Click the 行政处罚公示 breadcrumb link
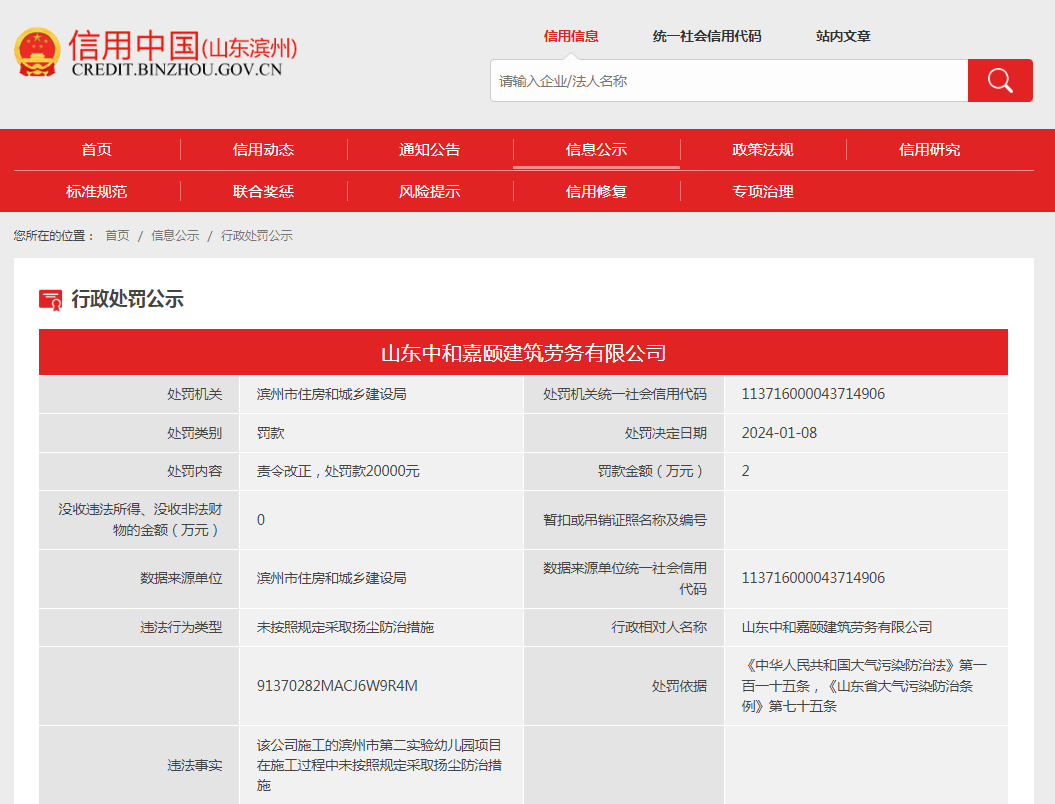This screenshot has height=804, width=1055. (256, 235)
